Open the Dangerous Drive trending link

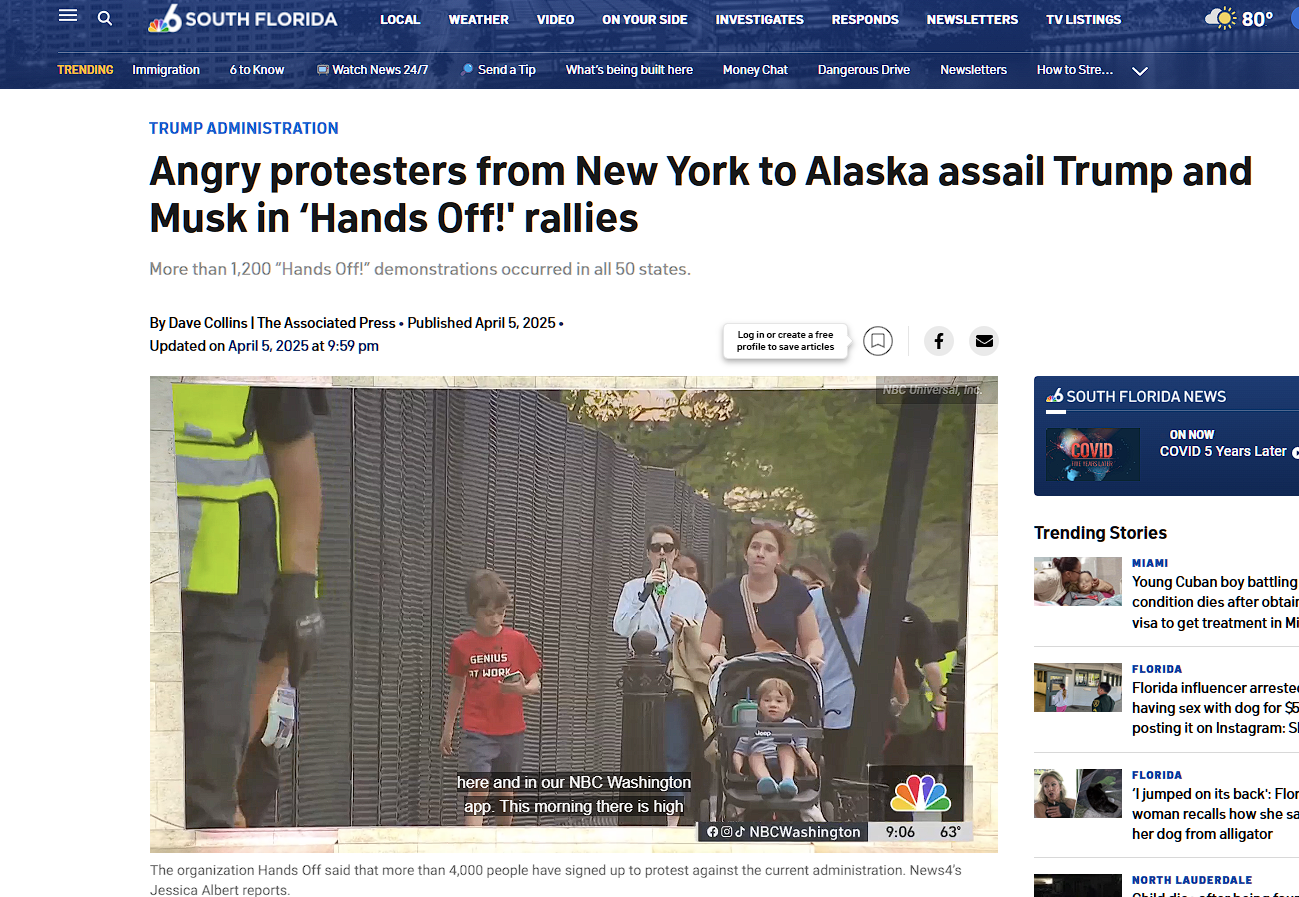tap(864, 70)
